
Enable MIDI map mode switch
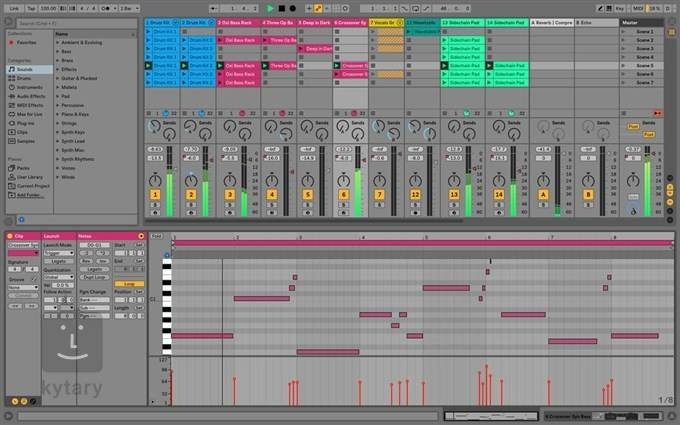(x=638, y=8)
